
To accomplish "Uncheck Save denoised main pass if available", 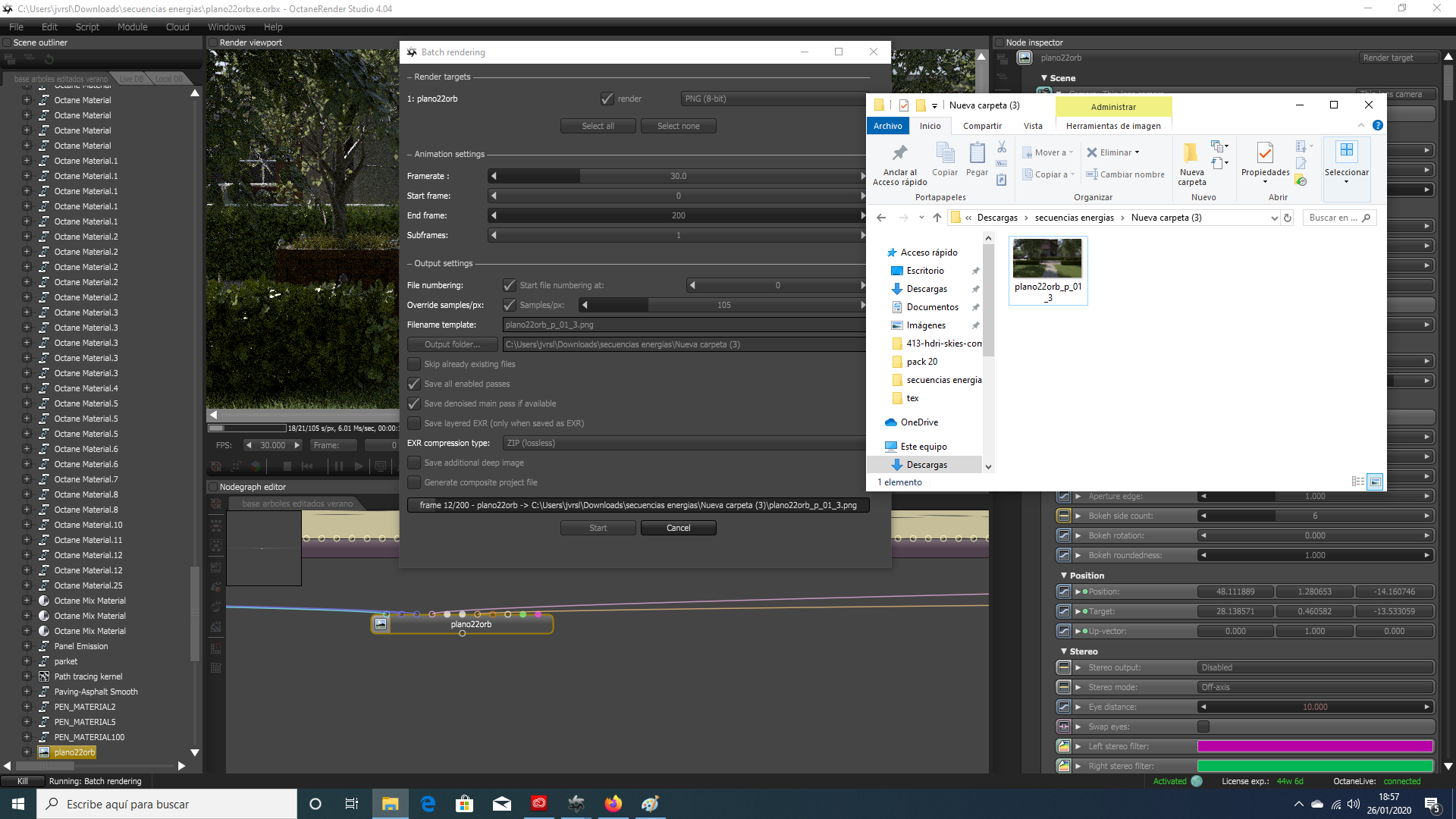I will click(x=414, y=403).
